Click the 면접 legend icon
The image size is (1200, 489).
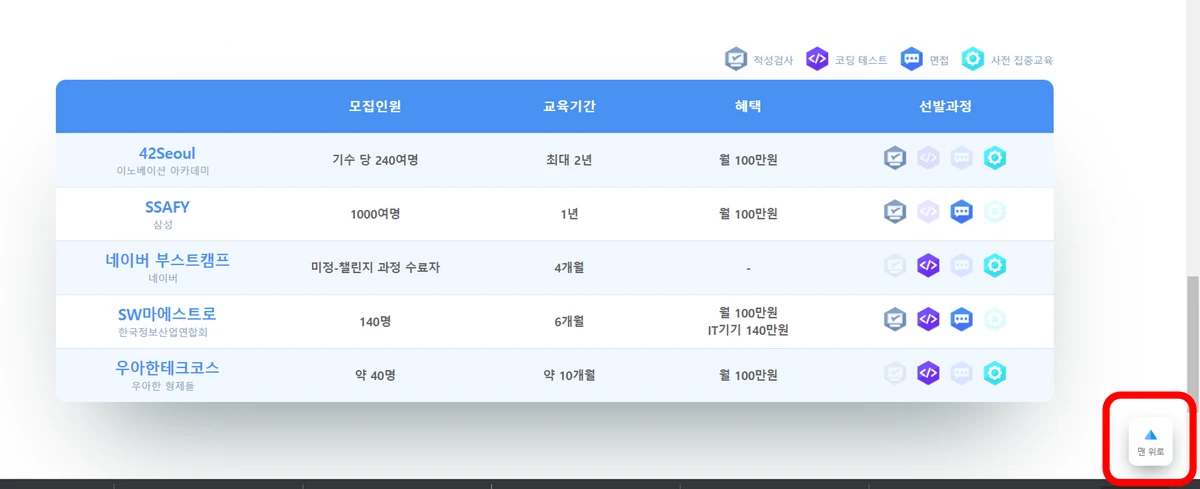pos(911,59)
